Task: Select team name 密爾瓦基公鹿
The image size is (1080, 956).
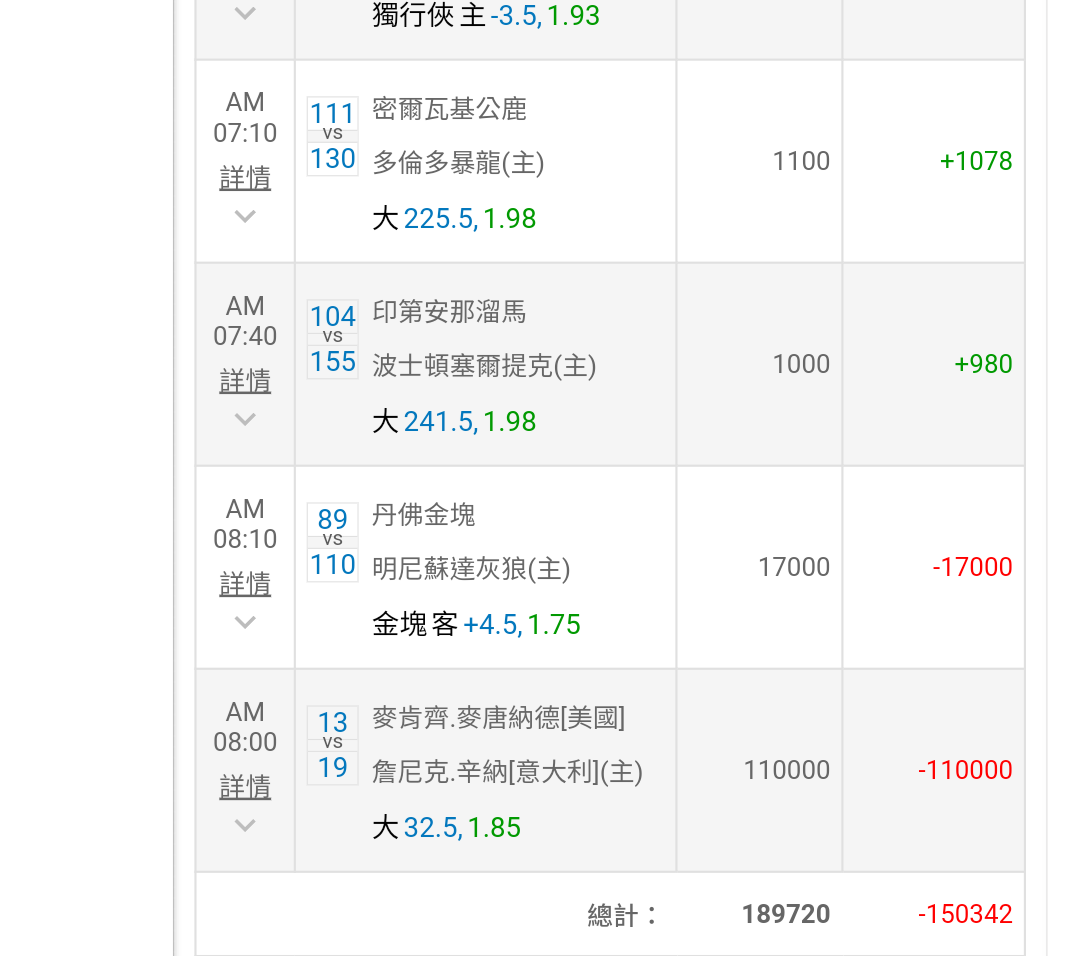Action: [450, 109]
